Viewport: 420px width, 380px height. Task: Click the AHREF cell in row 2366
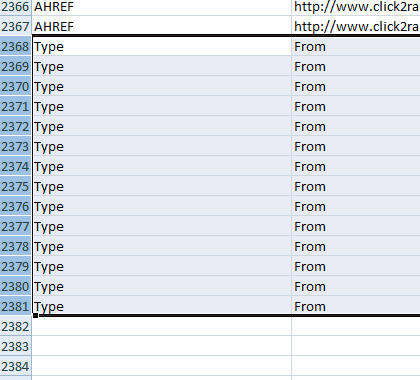pos(162,7)
